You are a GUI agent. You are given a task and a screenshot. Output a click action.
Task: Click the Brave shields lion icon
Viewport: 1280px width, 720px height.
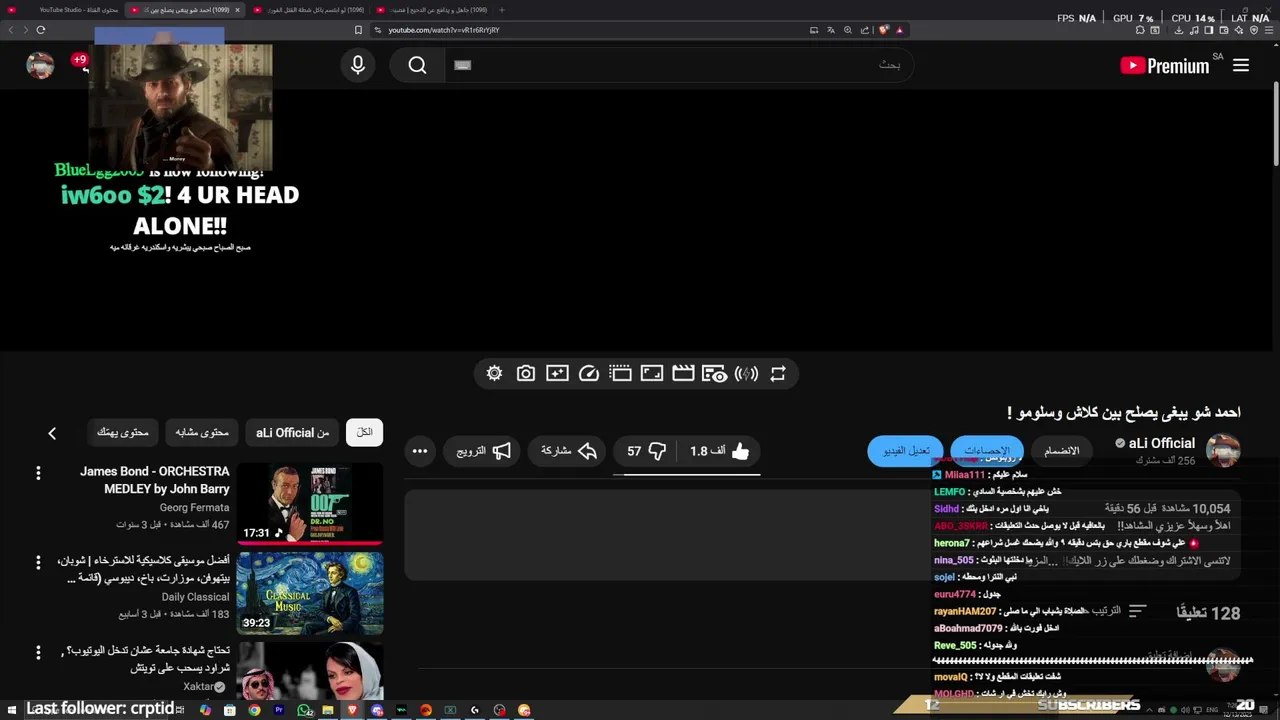point(883,30)
